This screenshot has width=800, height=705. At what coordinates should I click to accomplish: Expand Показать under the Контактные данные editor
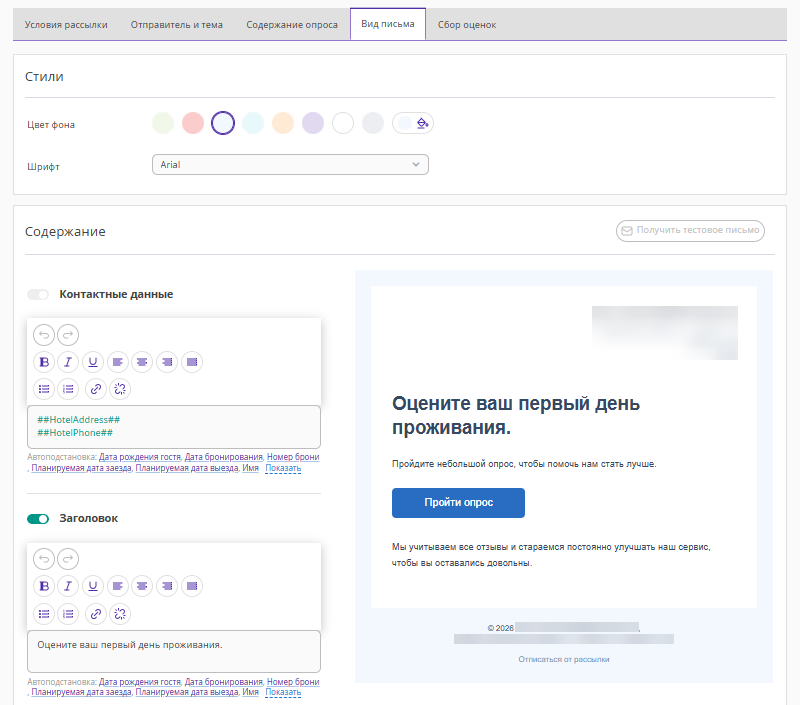pos(283,468)
